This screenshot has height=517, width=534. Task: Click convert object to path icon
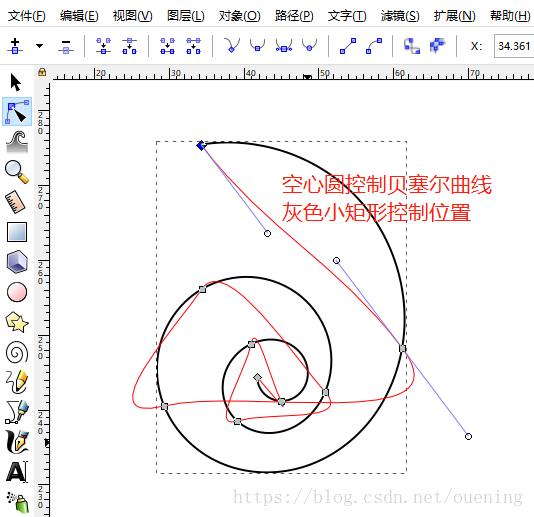(412, 46)
